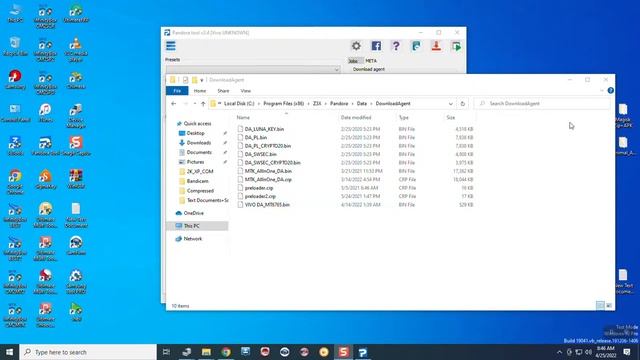Image resolution: width=640 pixels, height=360 pixels.
Task: Select Quick access in navigation pane
Action: click(x=197, y=124)
